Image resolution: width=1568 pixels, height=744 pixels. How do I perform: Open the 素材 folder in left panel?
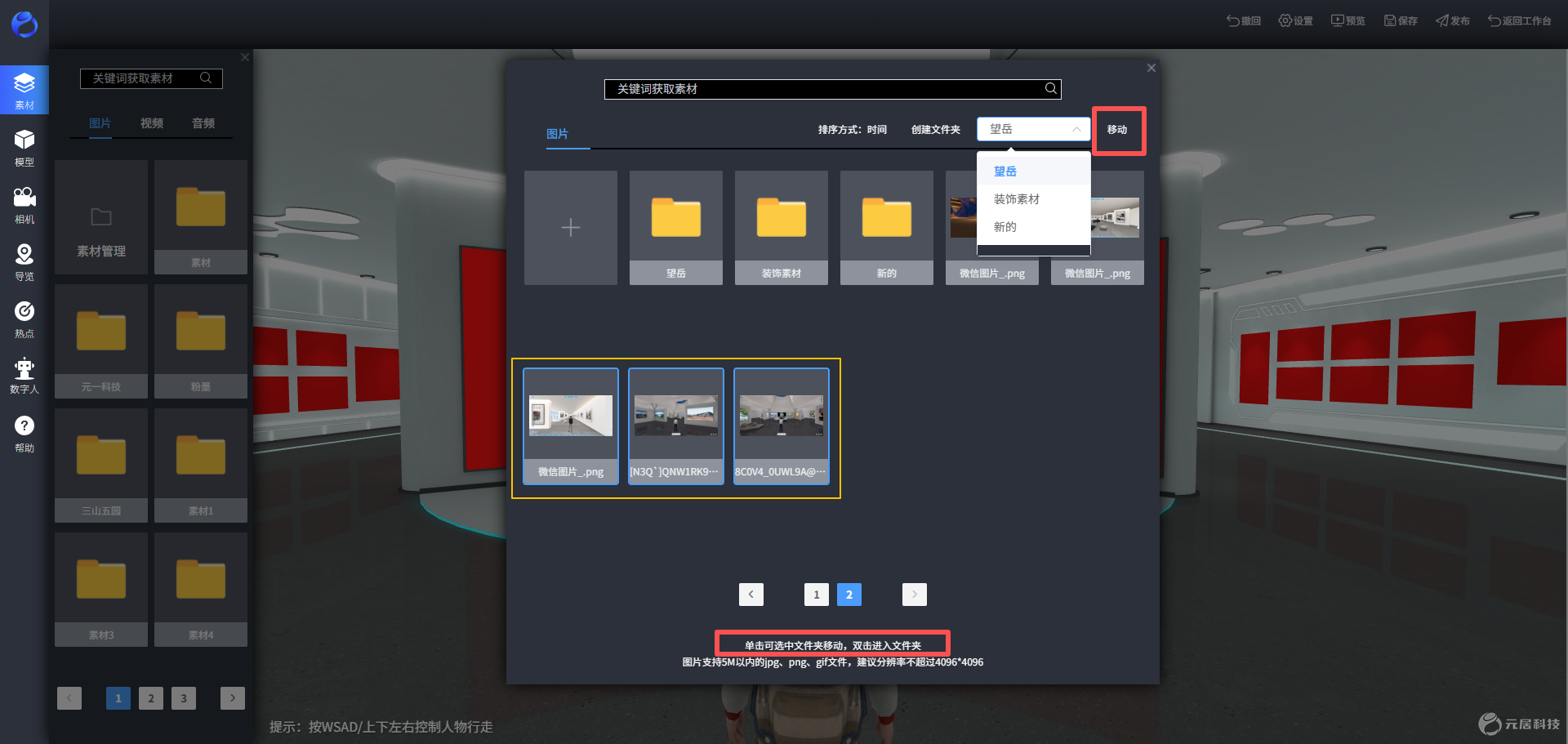[201, 217]
